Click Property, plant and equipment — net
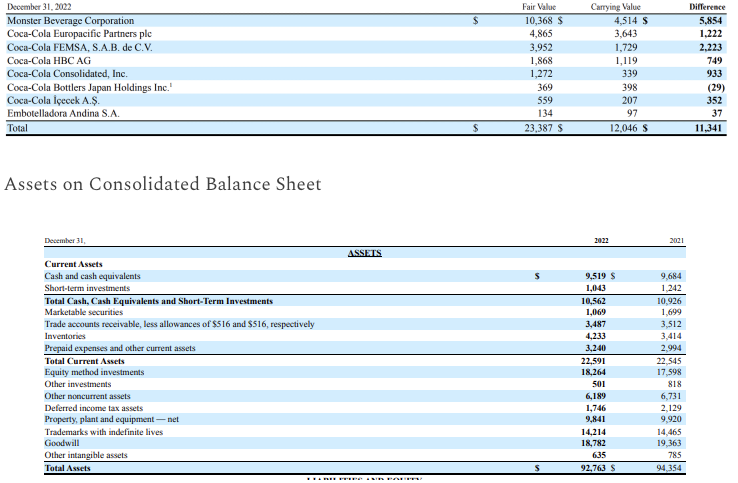 112,419
